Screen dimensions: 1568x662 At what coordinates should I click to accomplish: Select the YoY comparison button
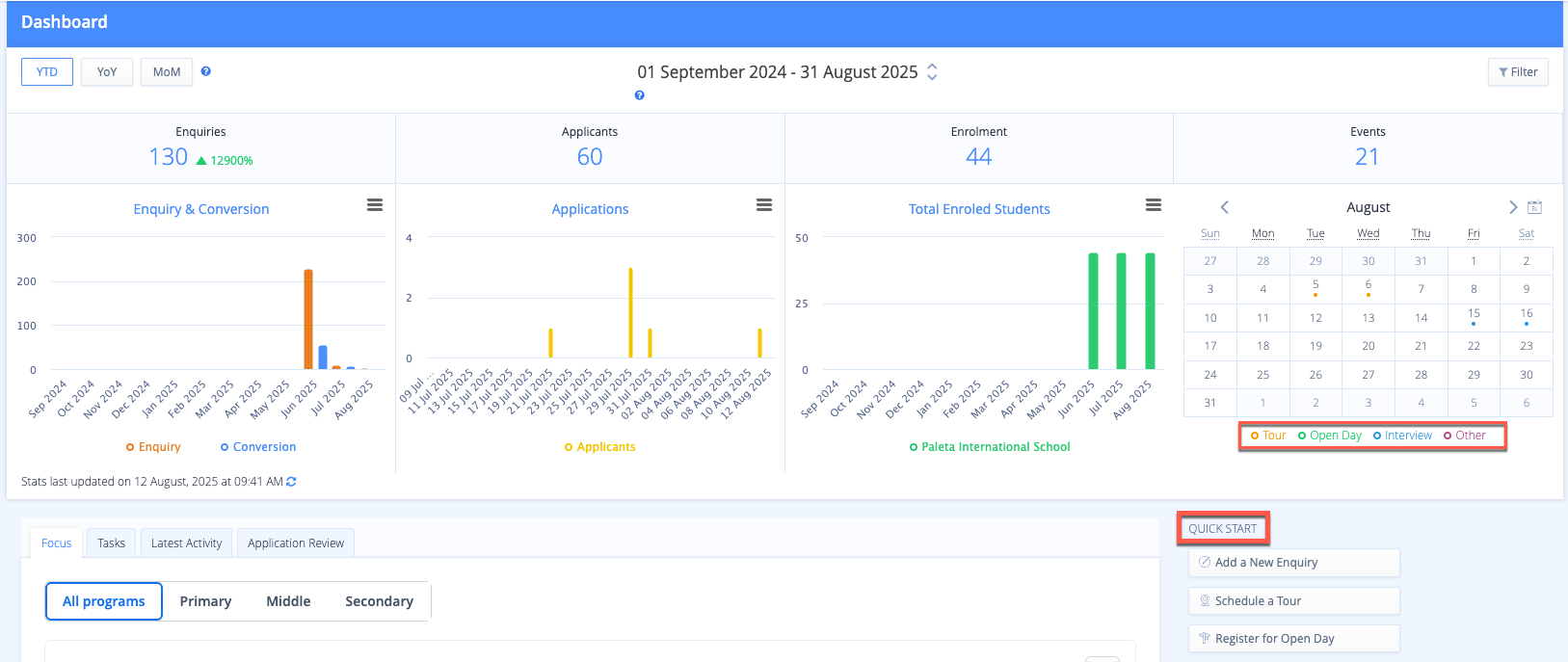click(x=107, y=72)
